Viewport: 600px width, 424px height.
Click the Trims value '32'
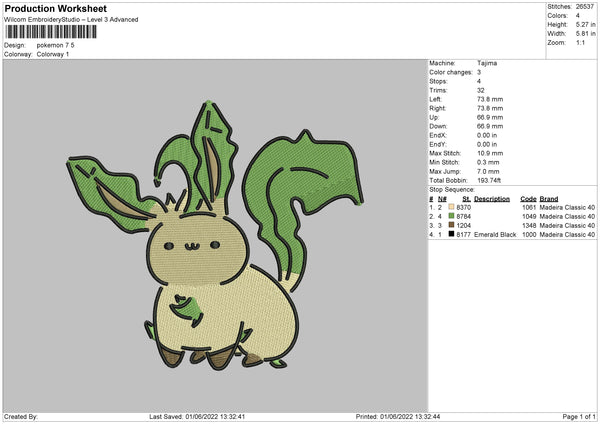click(x=481, y=90)
